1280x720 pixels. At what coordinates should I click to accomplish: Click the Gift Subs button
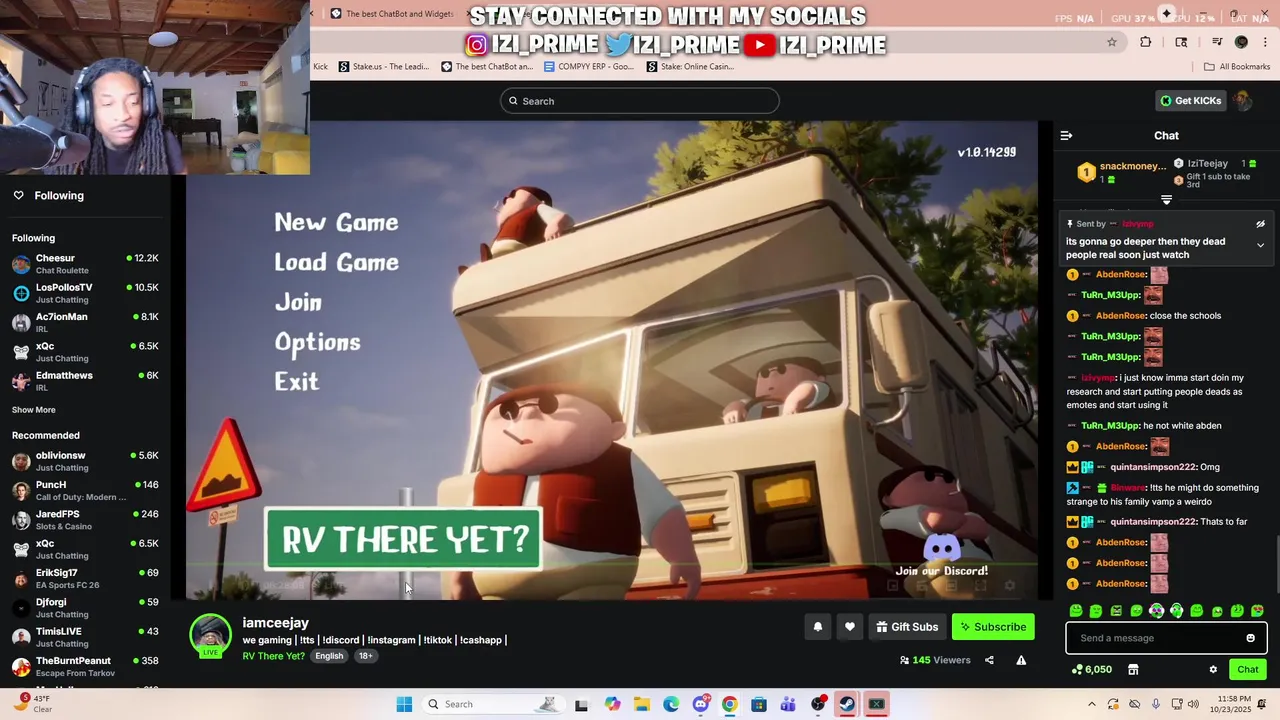[907, 627]
